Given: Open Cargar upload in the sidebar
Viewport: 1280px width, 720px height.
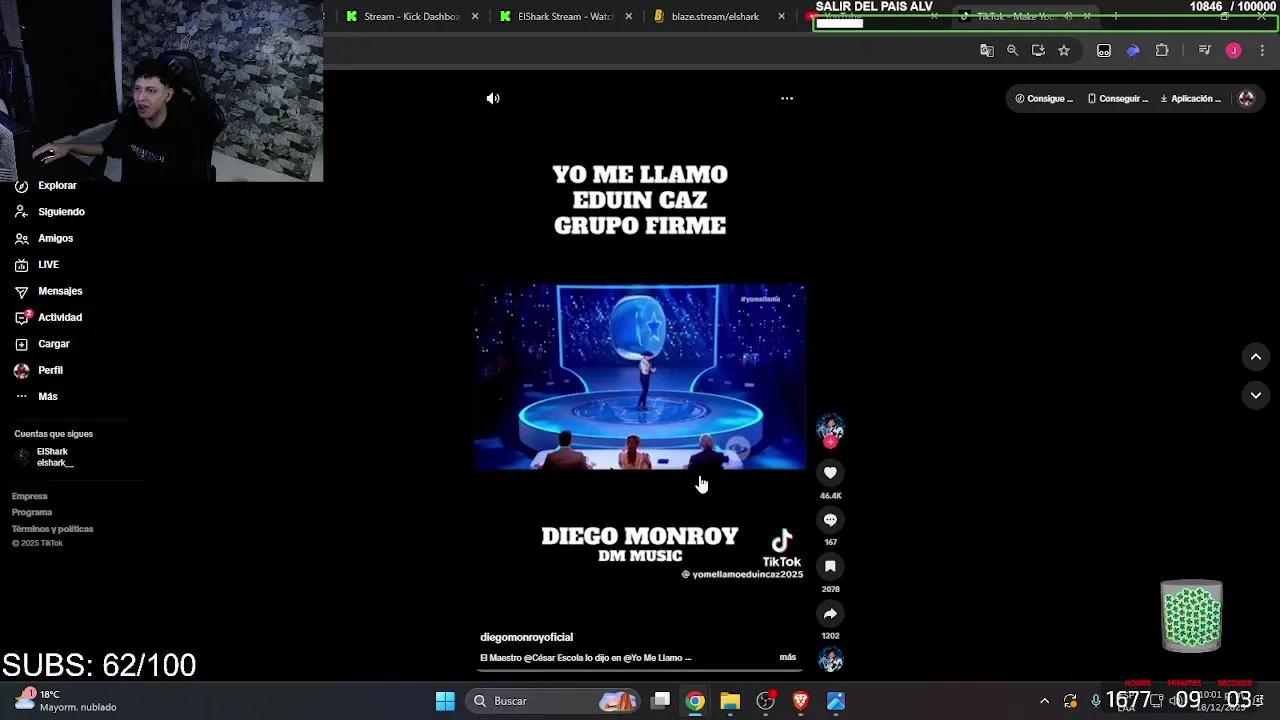Looking at the screenshot, I should coord(42,344).
